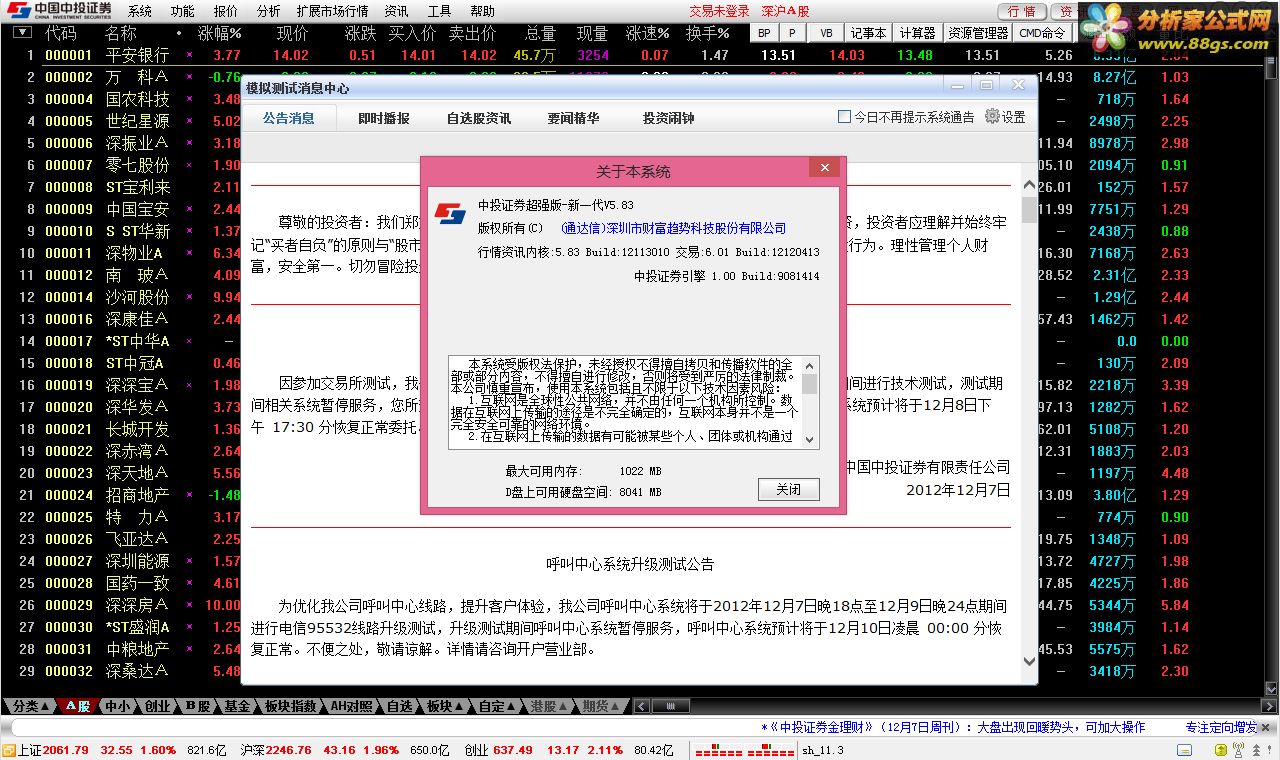Select the 自选 bottom tab

coord(400,706)
